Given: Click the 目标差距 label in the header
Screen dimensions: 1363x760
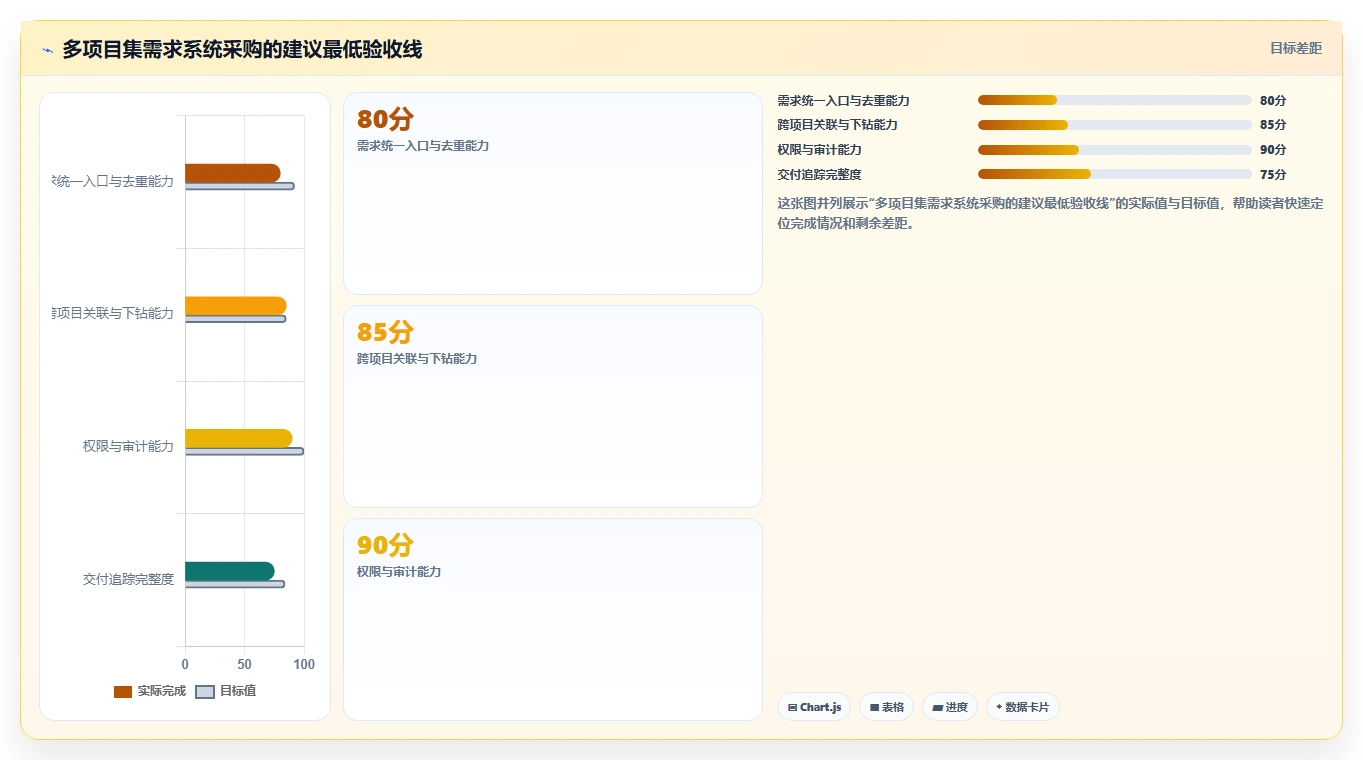Looking at the screenshot, I should coord(1296,48).
